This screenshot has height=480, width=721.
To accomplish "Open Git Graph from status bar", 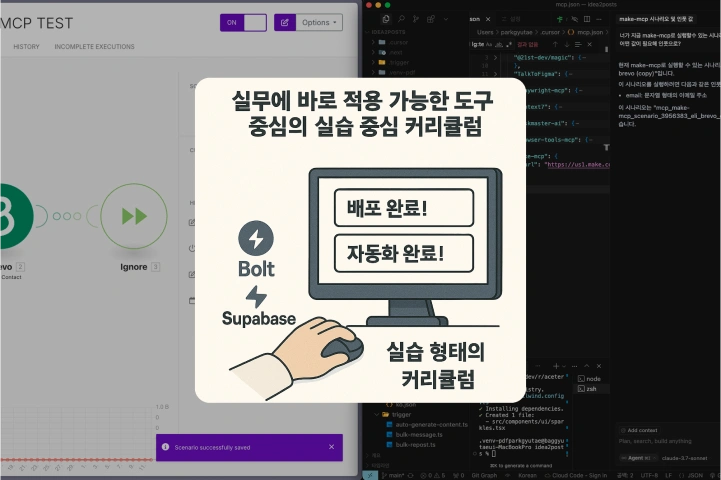I will click(x=484, y=475).
